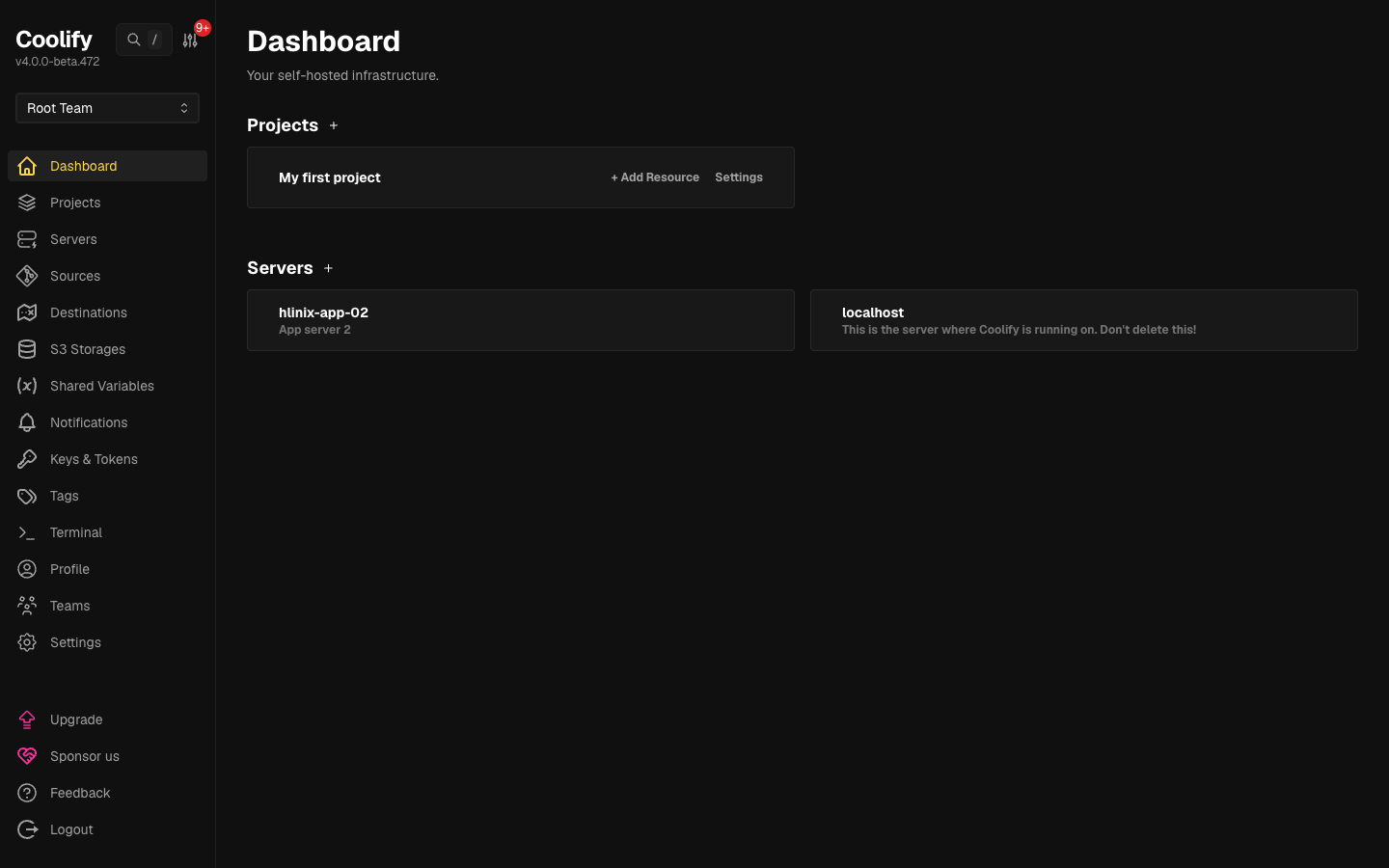Go to the Notifications menu item

[x=107, y=422]
